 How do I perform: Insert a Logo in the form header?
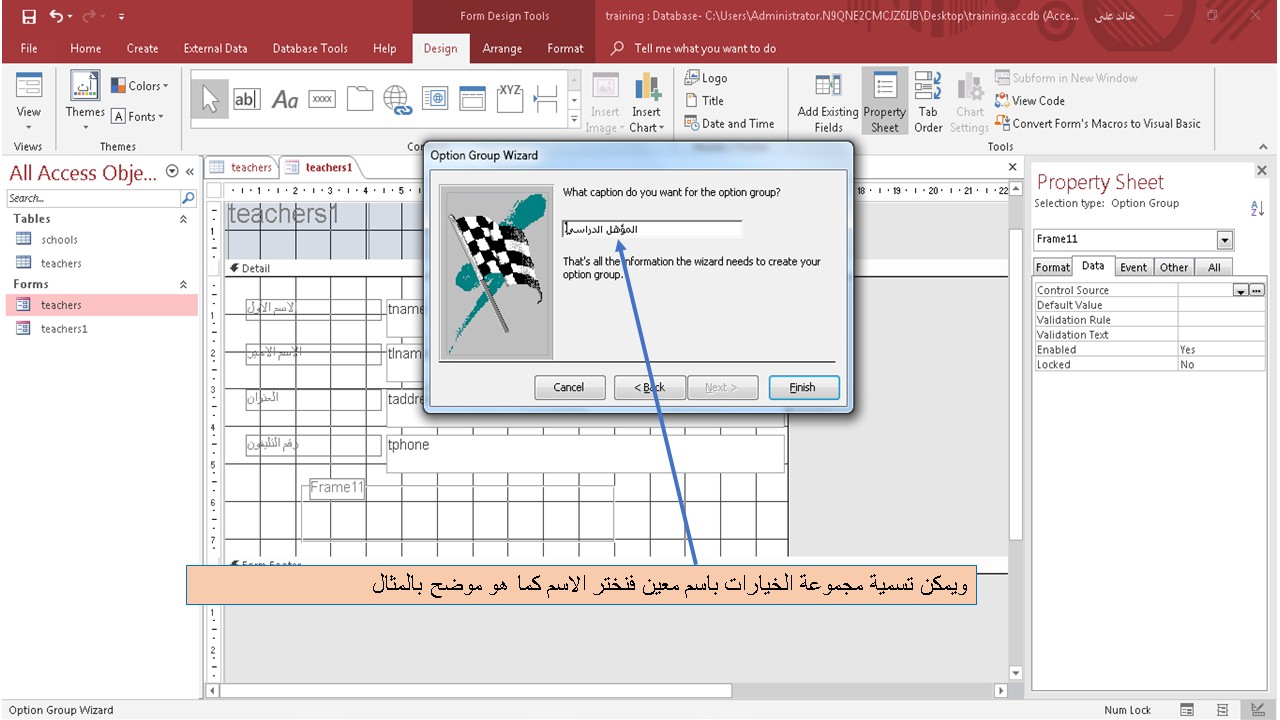point(706,78)
